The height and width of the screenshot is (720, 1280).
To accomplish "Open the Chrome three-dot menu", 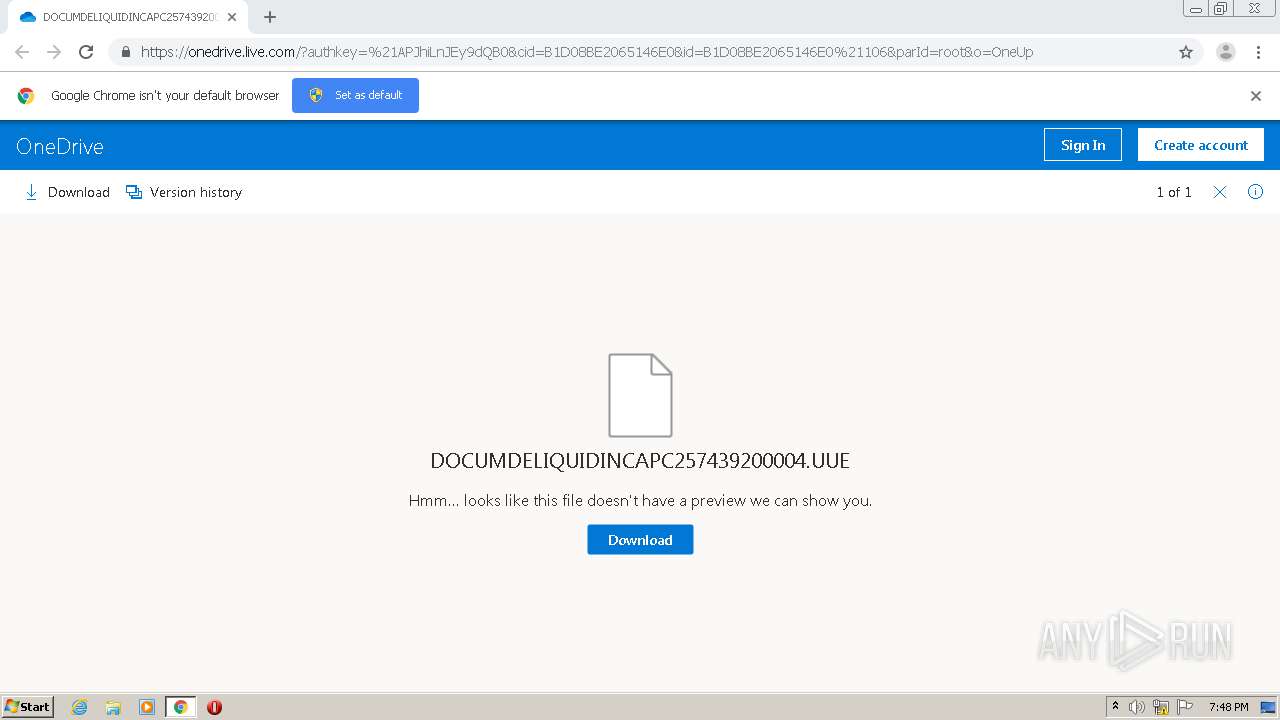I will tap(1258, 52).
